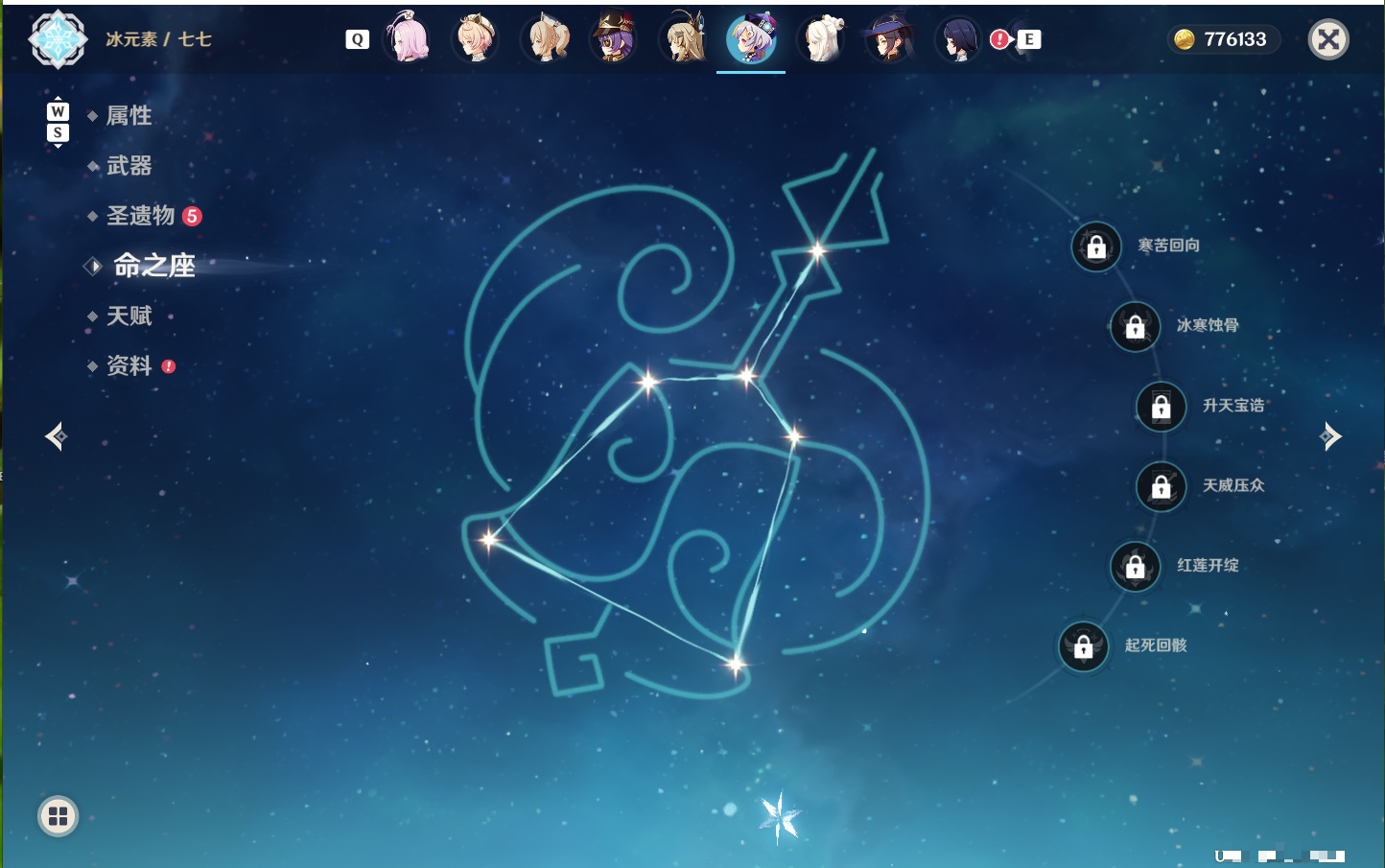Open locked constellation 天威压众
This screenshot has height=868, width=1385.
(x=1161, y=486)
